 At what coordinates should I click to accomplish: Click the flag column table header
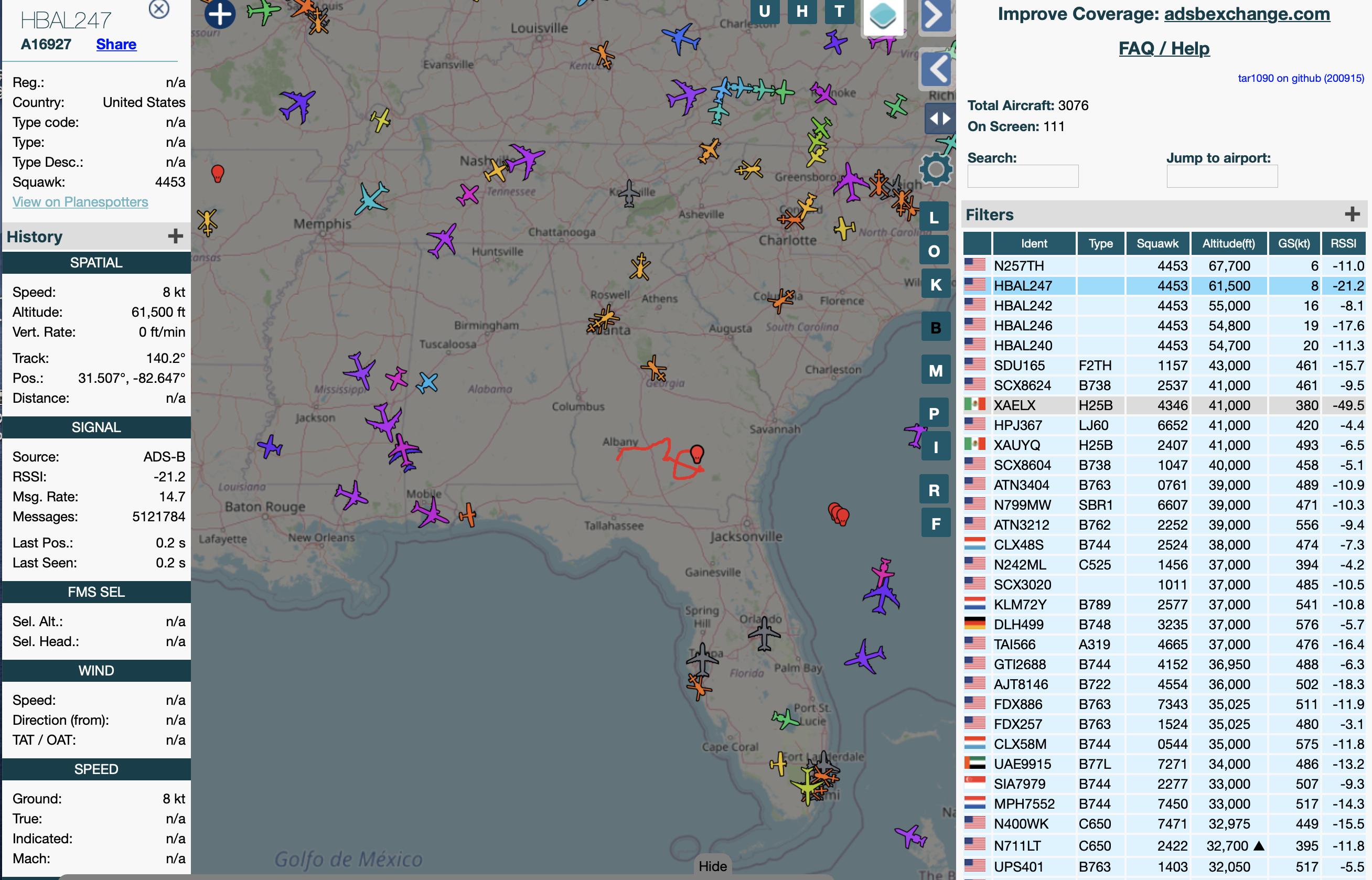tap(977, 243)
